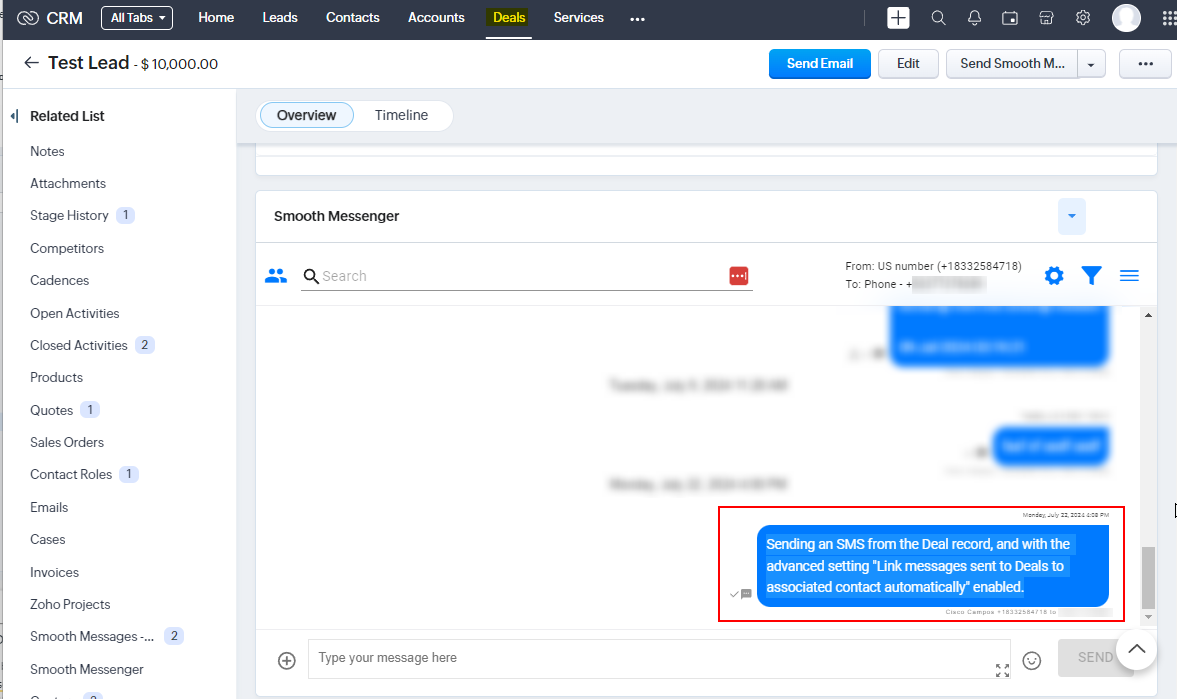This screenshot has width=1177, height=699.
Task: Open the Smooth Messenger hamburger menu
Action: [1129, 276]
